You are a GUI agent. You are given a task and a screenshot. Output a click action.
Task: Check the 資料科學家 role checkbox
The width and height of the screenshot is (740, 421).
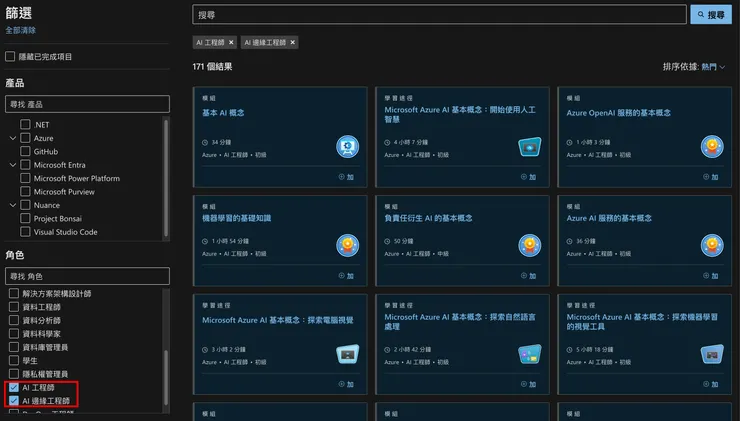pos(14,334)
